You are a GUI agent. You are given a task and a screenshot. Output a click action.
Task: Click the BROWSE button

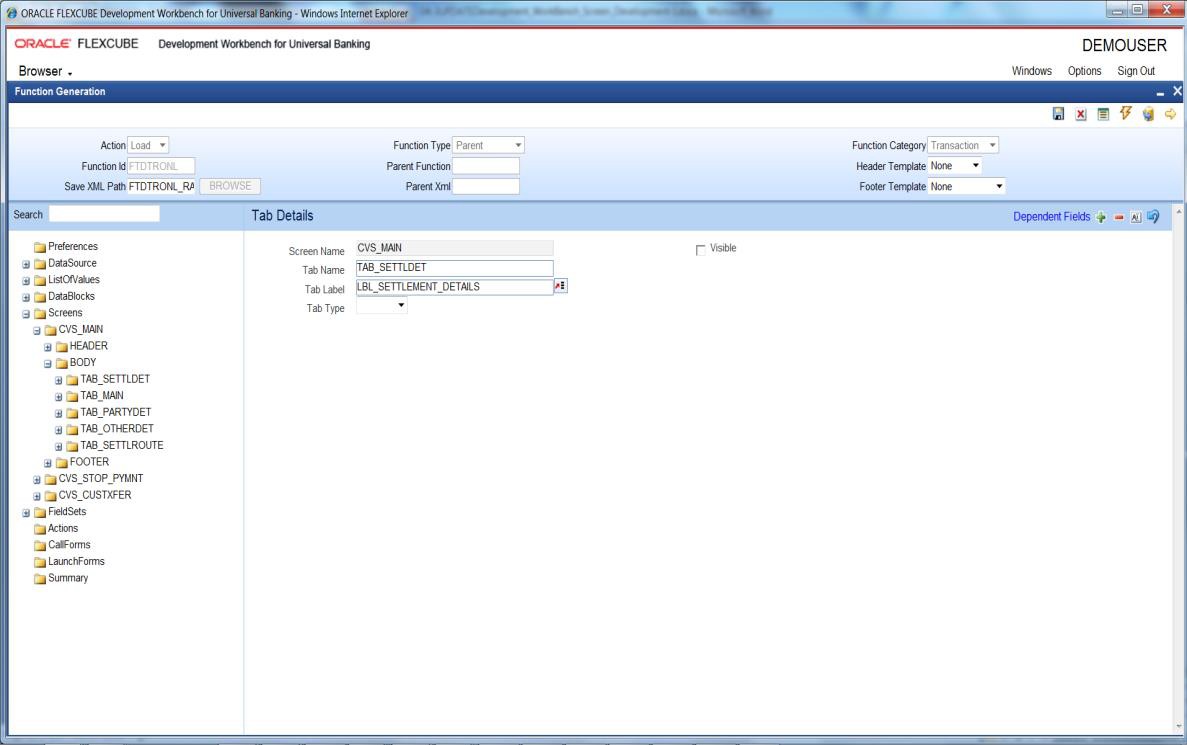click(230, 186)
